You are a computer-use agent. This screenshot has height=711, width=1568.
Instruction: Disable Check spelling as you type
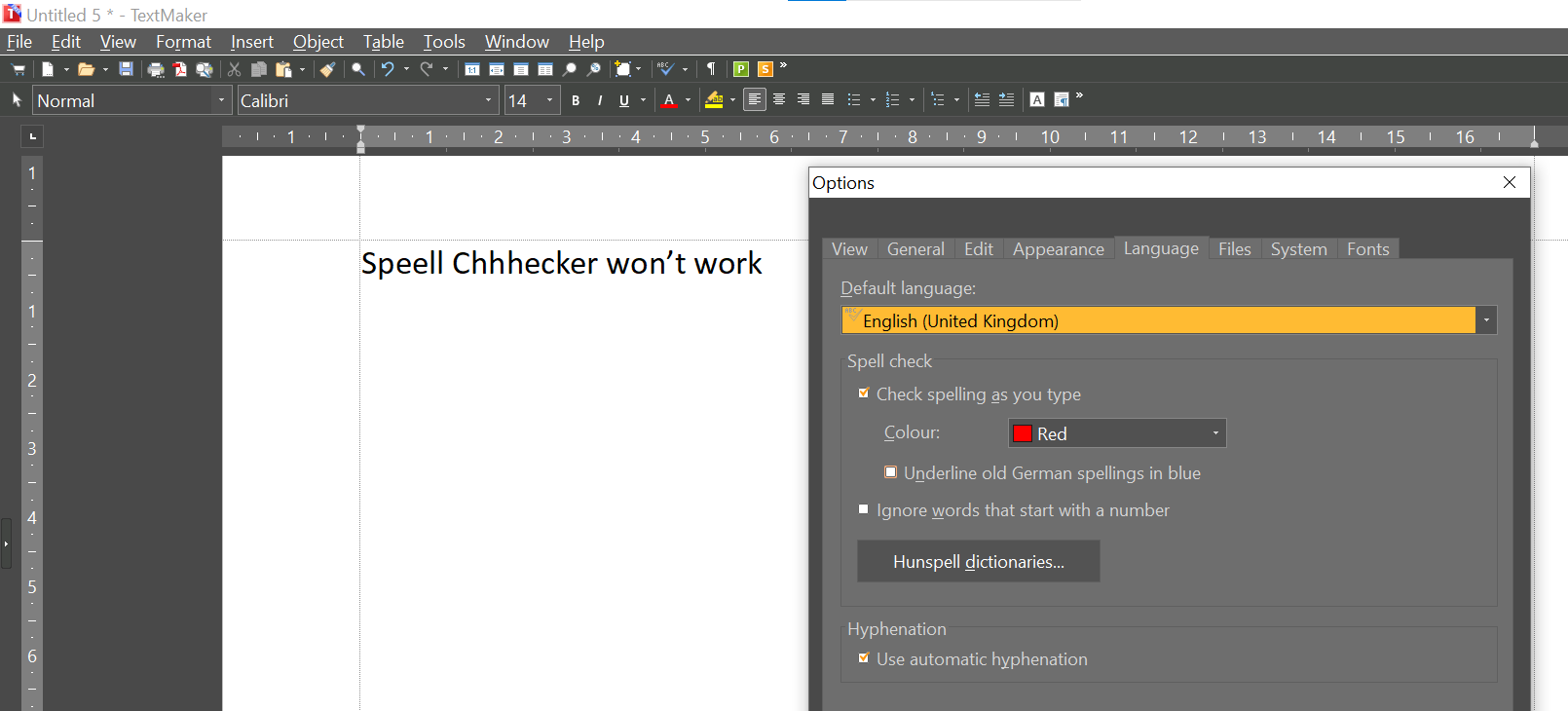(x=864, y=393)
